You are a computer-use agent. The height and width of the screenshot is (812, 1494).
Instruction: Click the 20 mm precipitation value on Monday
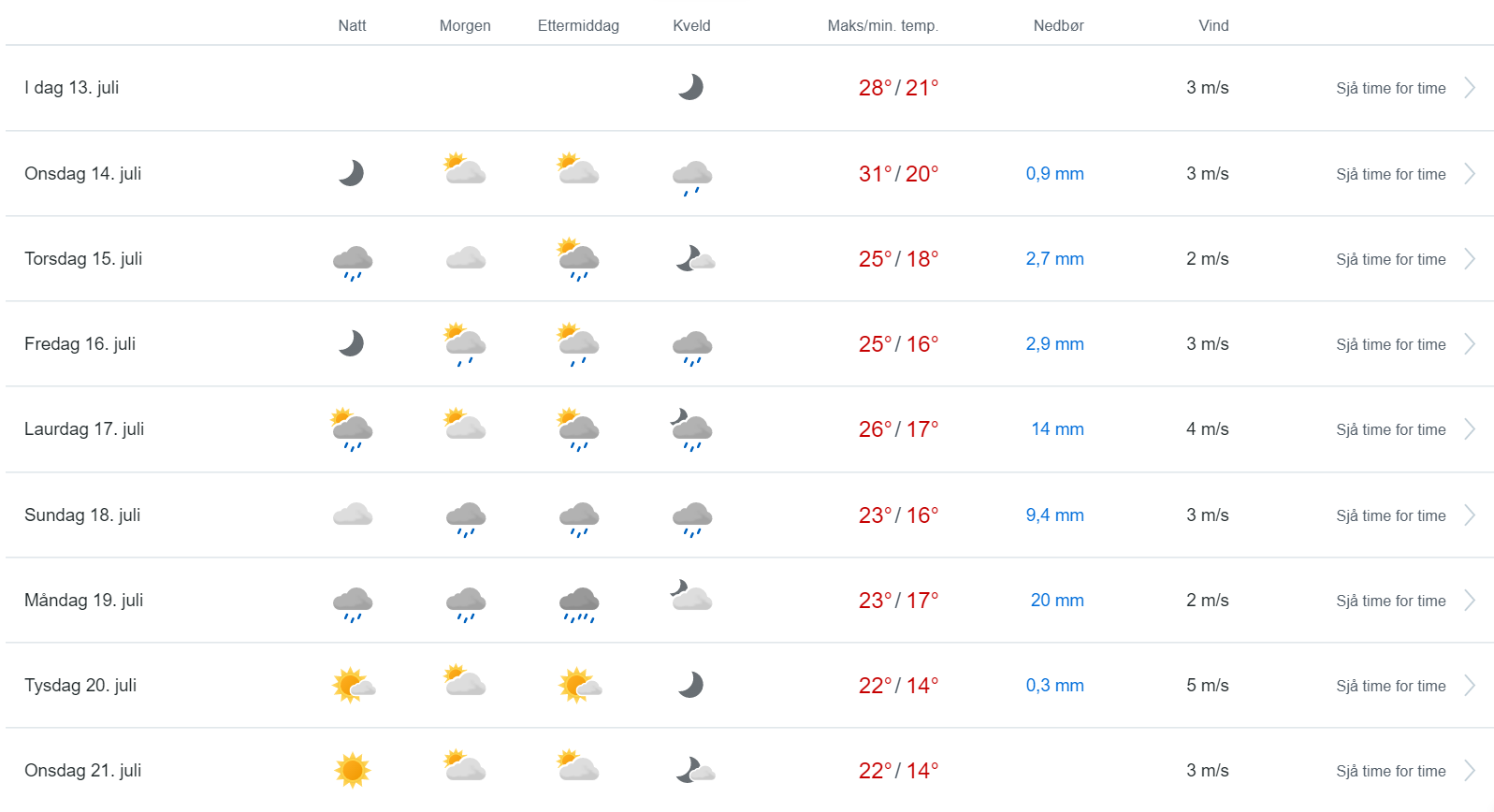coord(1057,601)
